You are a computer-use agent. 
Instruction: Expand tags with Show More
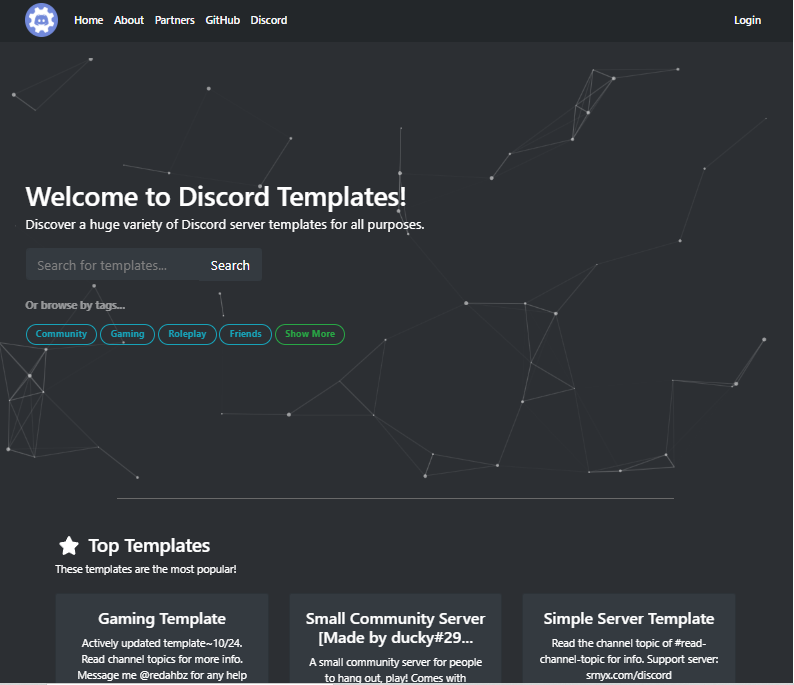tap(310, 334)
